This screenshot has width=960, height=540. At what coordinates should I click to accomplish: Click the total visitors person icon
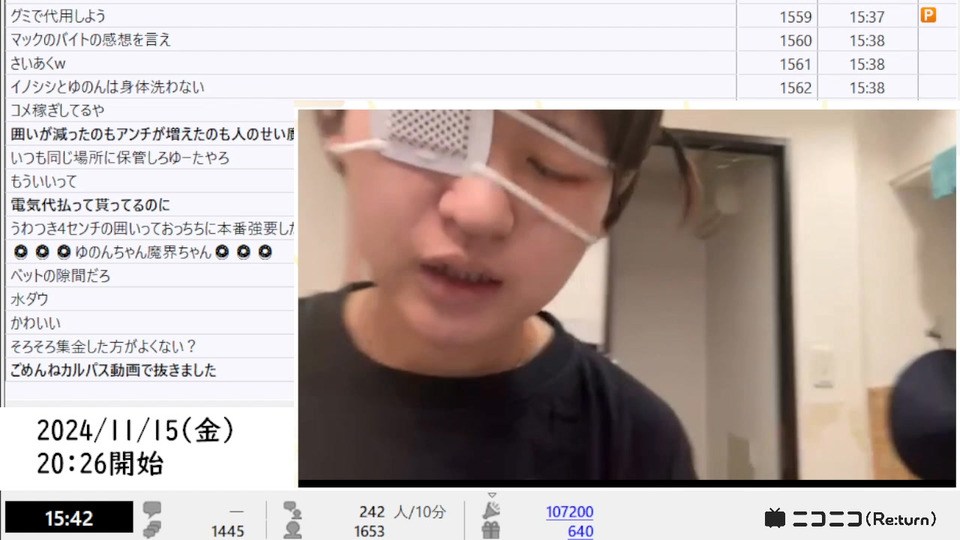coord(293,530)
